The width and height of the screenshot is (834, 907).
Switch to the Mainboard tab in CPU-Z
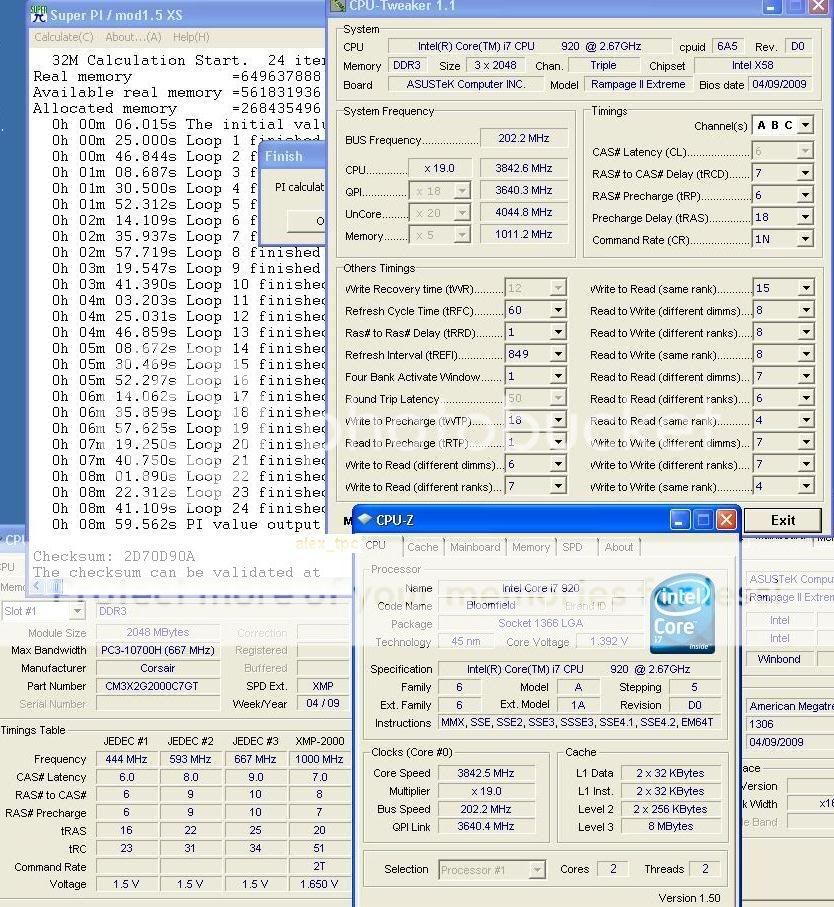(475, 547)
